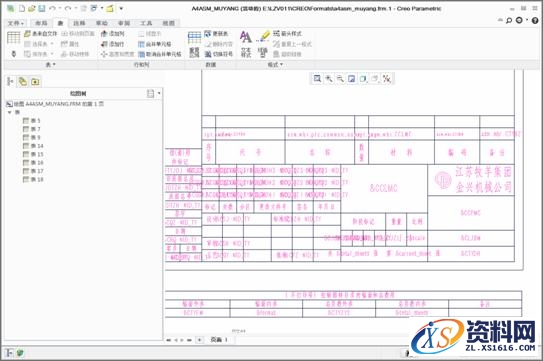Click the status bar navigator toggle icon at bottom left
This screenshot has height=361, width=543.
pyautogui.click(x=9, y=353)
